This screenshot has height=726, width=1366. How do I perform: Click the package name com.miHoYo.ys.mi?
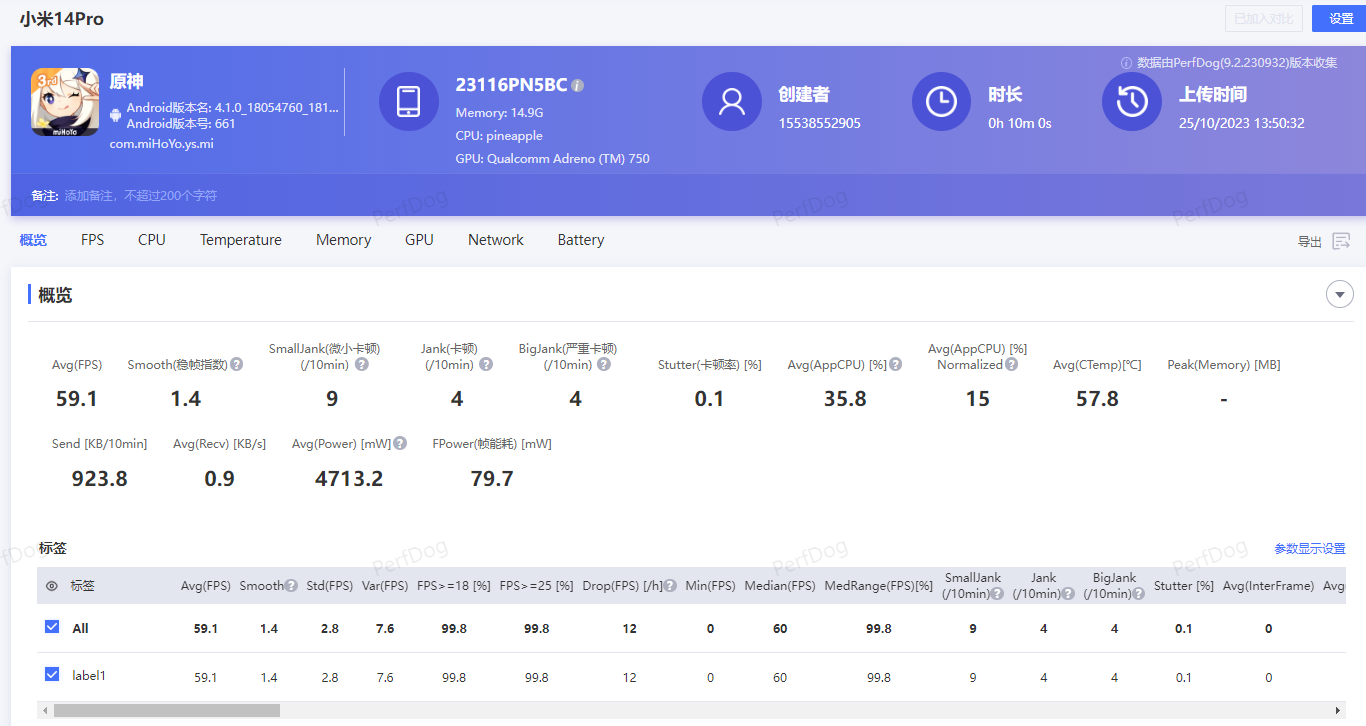pos(161,143)
